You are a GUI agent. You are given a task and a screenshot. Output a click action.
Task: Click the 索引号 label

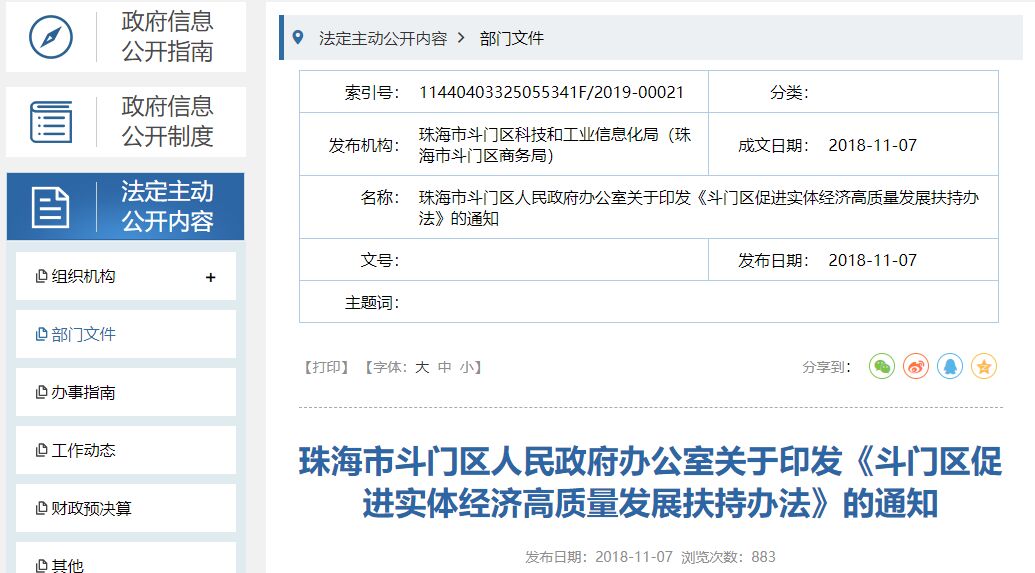[x=372, y=92]
